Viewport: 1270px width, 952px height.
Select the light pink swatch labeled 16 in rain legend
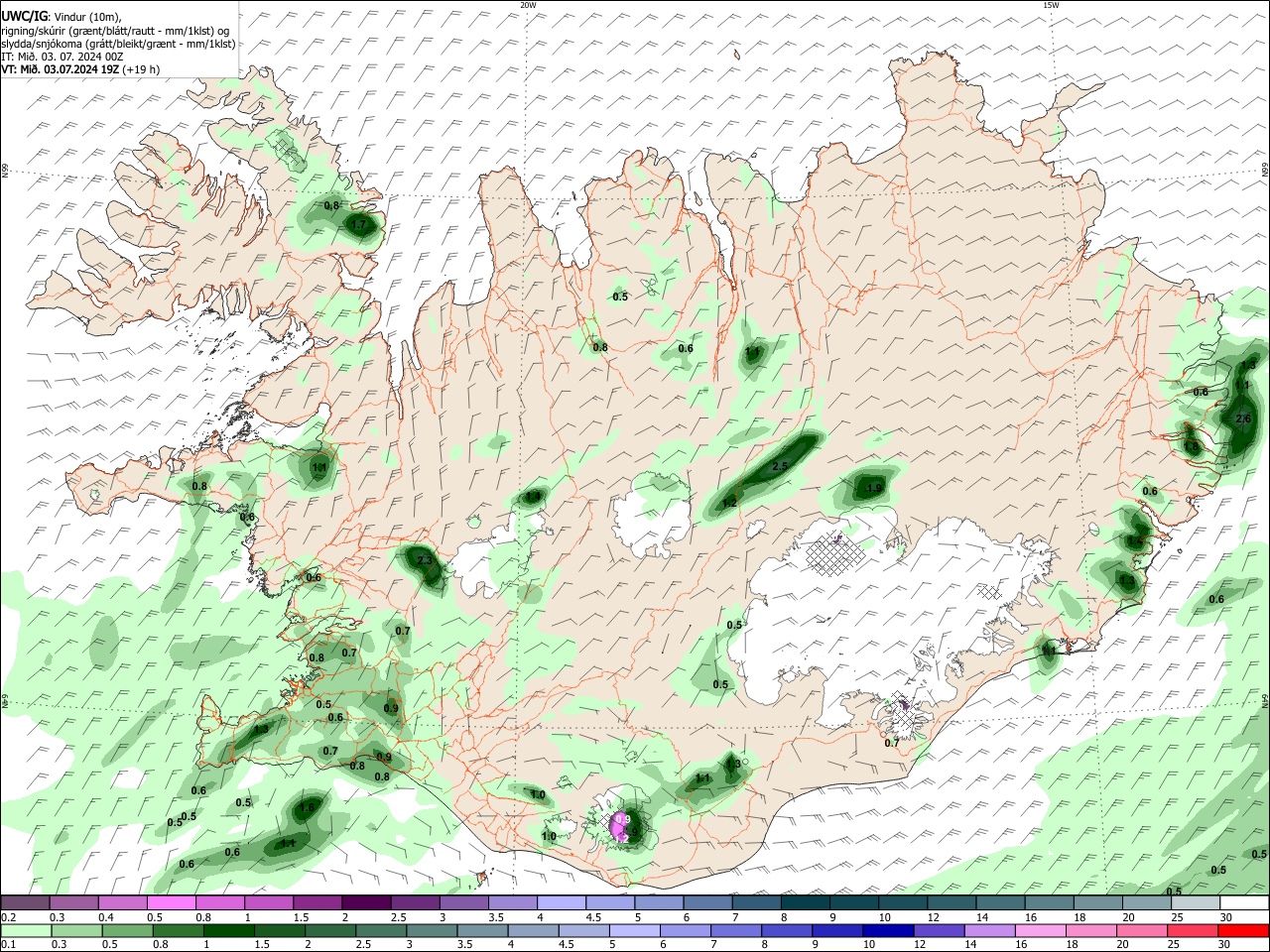pos(1041,930)
